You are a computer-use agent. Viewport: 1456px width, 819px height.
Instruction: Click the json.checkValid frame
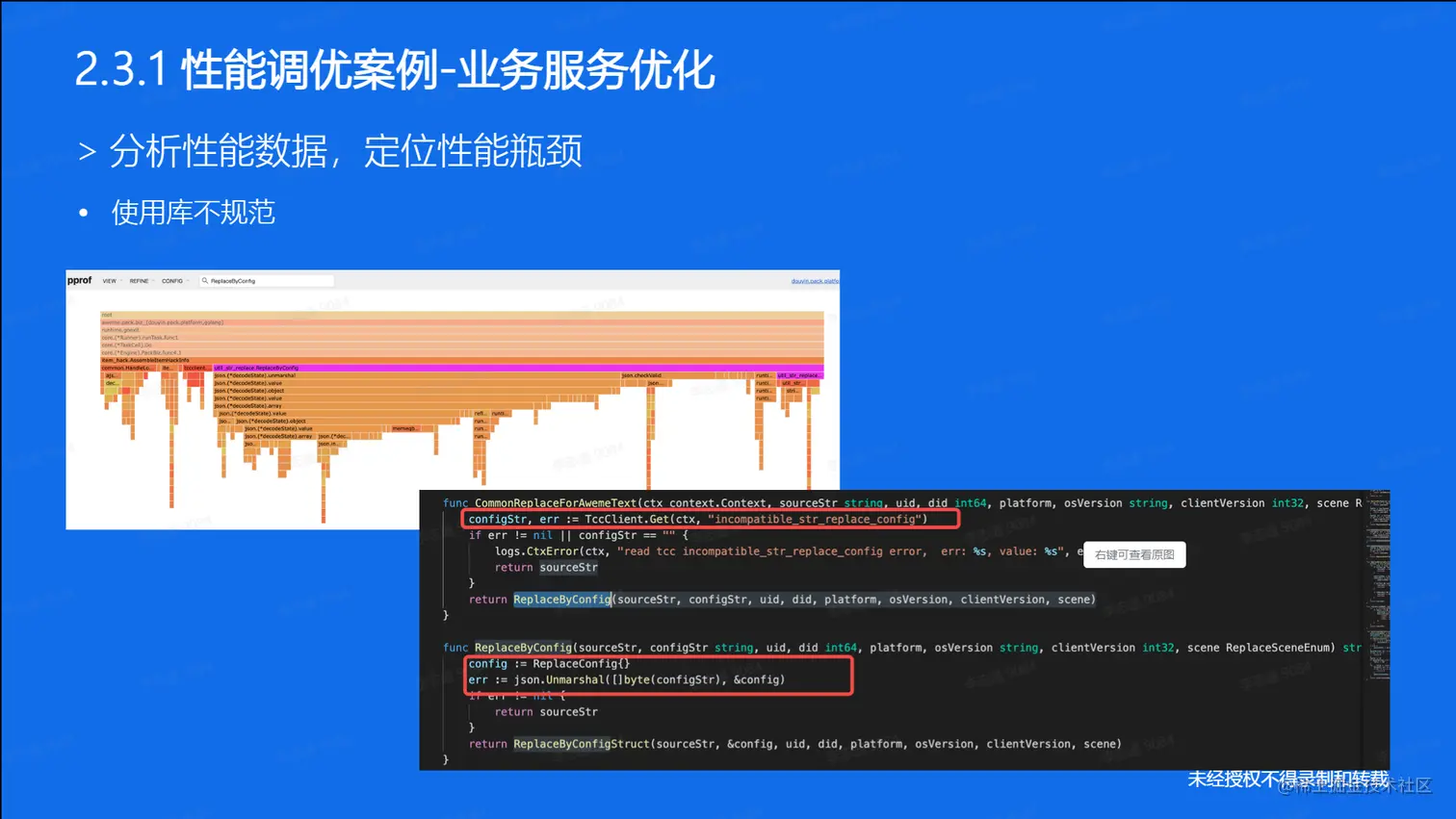pyautogui.click(x=655, y=374)
